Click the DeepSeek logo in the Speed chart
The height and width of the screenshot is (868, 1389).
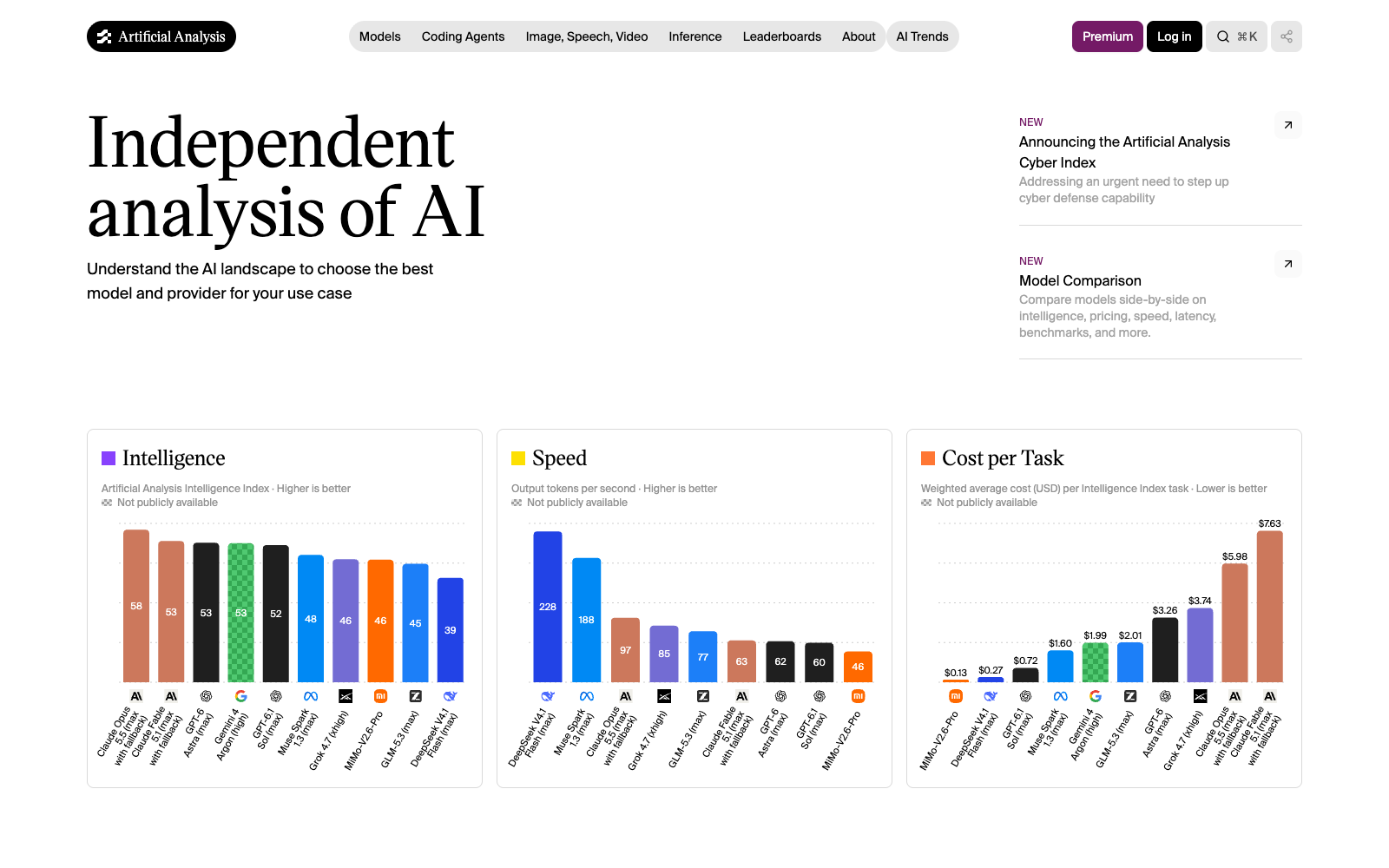click(548, 696)
